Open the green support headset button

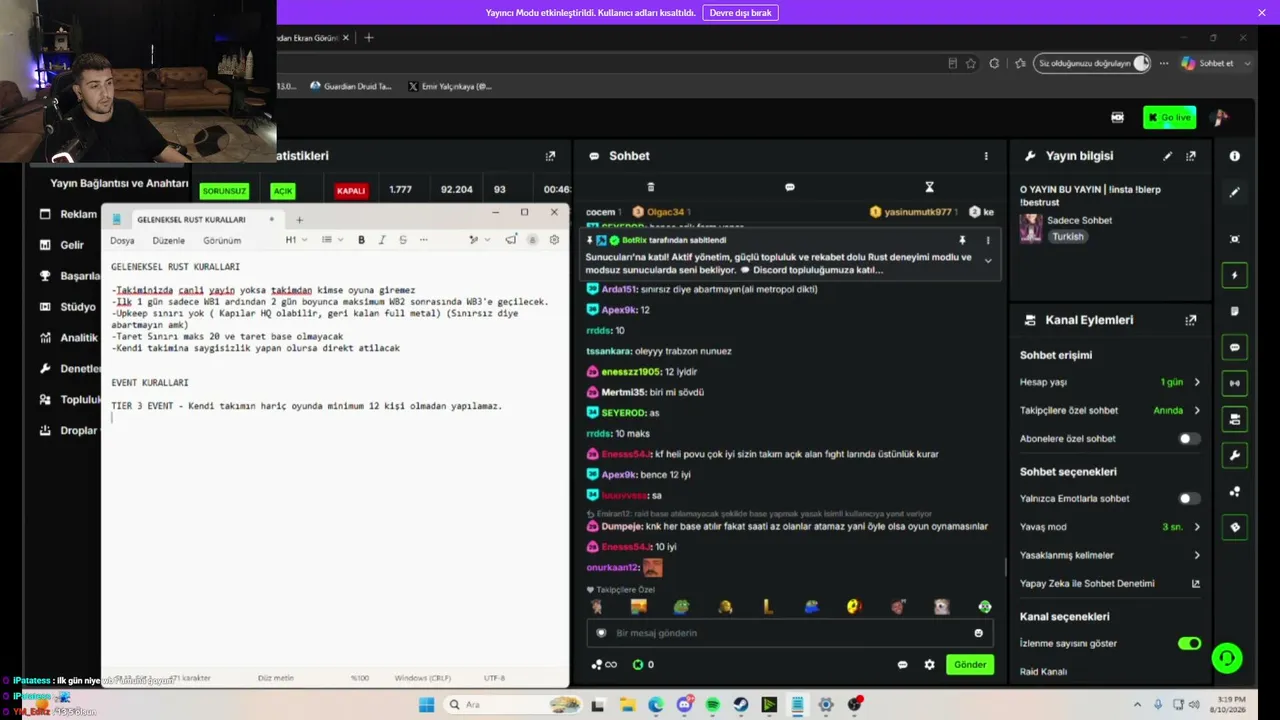pos(1227,658)
